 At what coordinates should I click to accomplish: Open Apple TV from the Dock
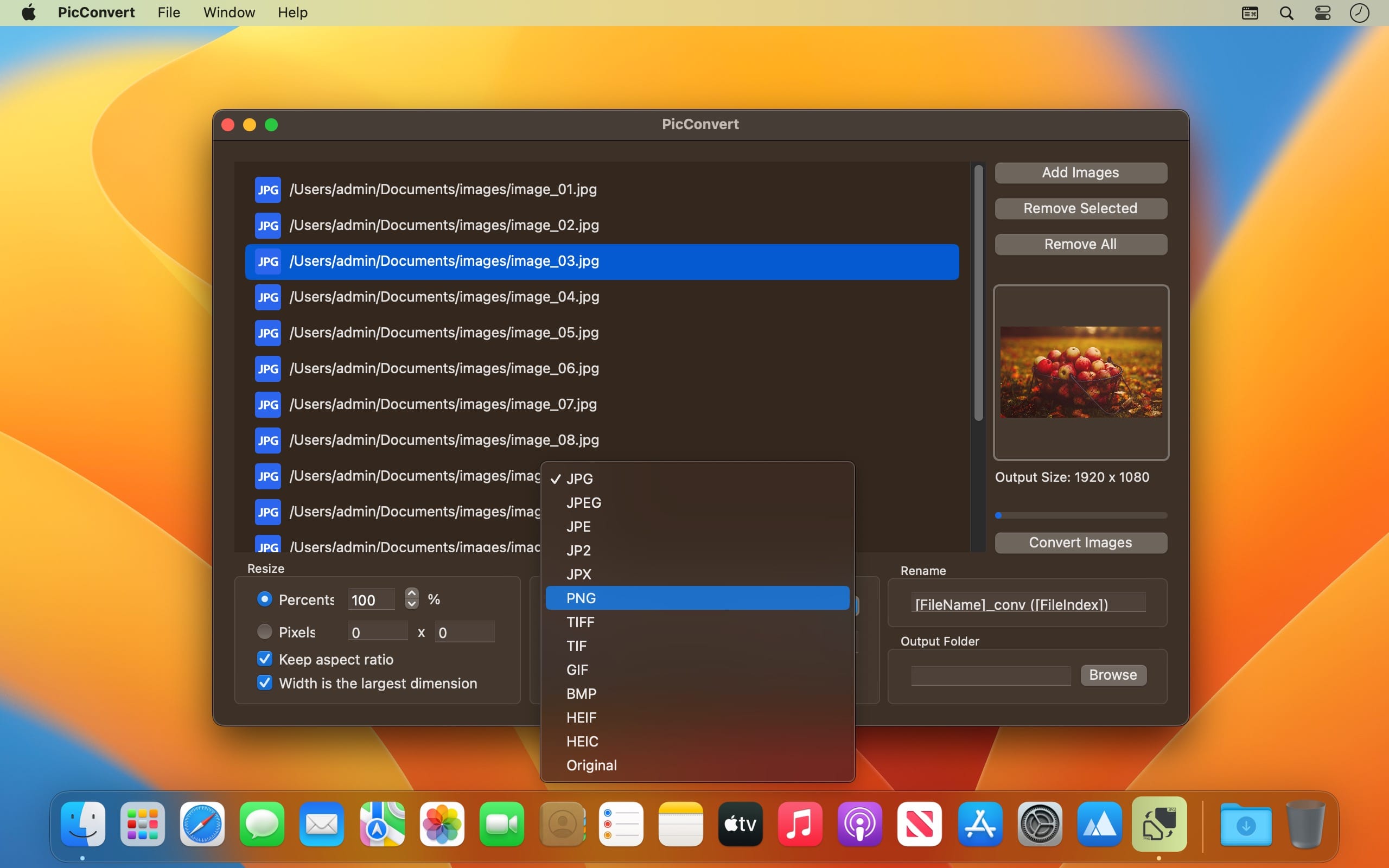(x=741, y=824)
